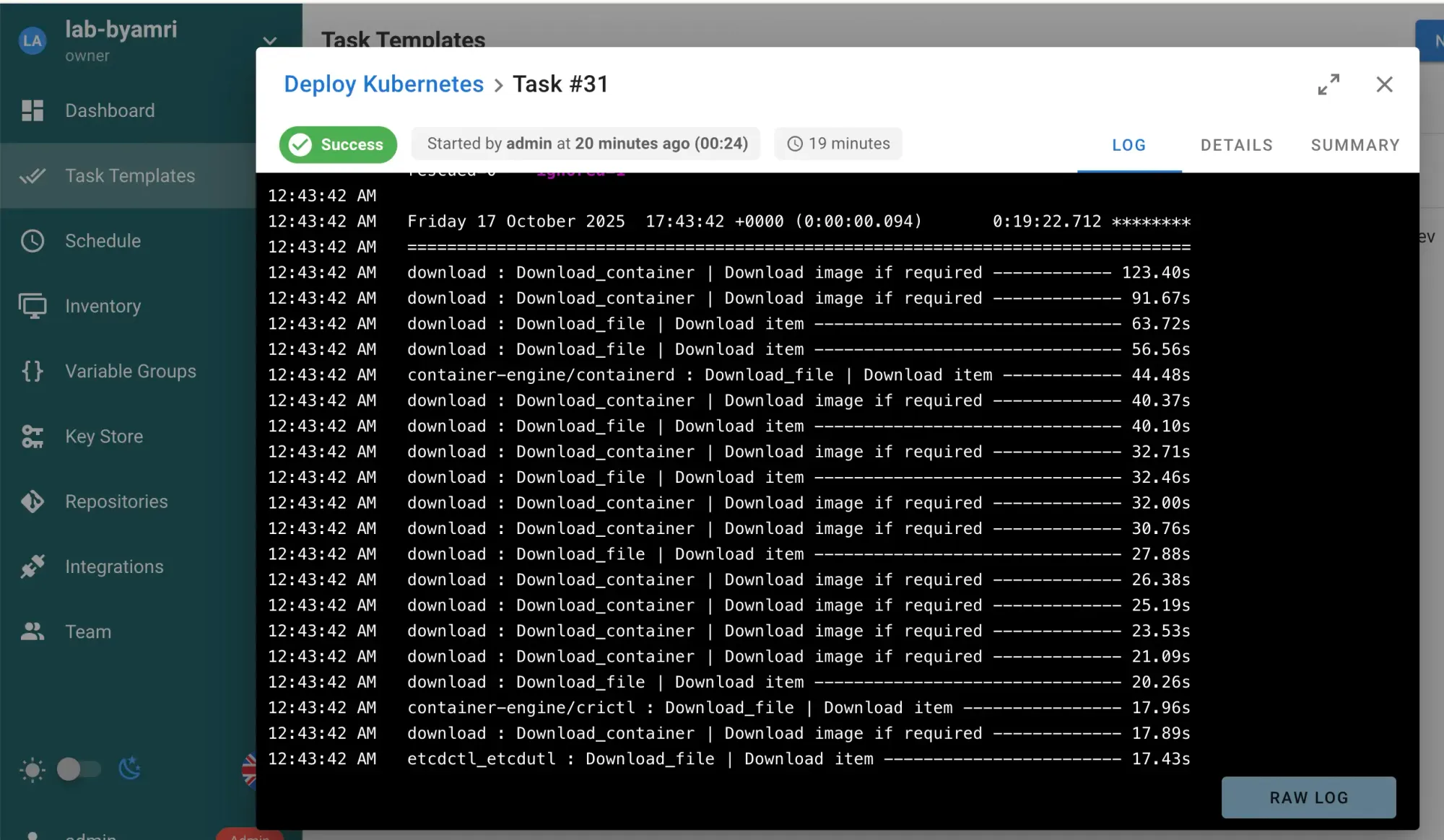
Task: Expand task dialog to fullscreen
Action: (x=1328, y=84)
